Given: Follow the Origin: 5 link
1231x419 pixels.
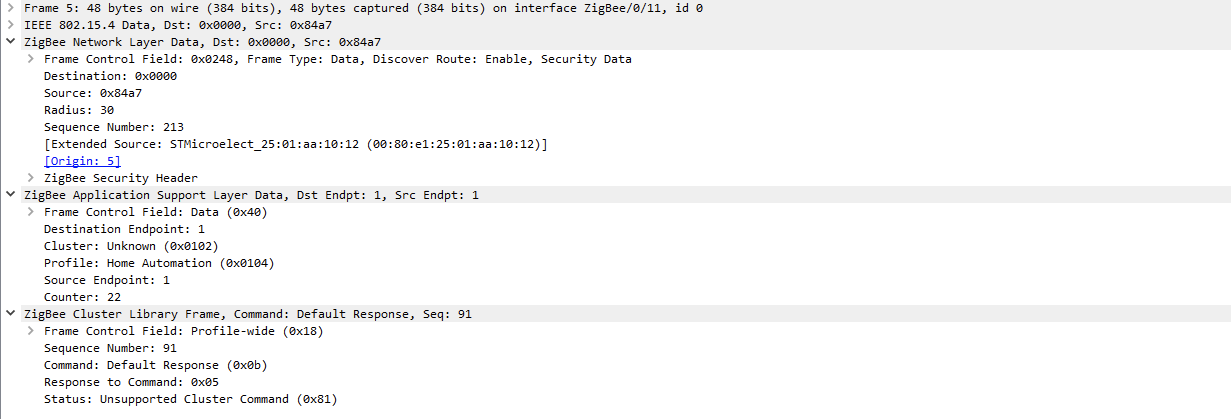Looking at the screenshot, I should tap(82, 161).
